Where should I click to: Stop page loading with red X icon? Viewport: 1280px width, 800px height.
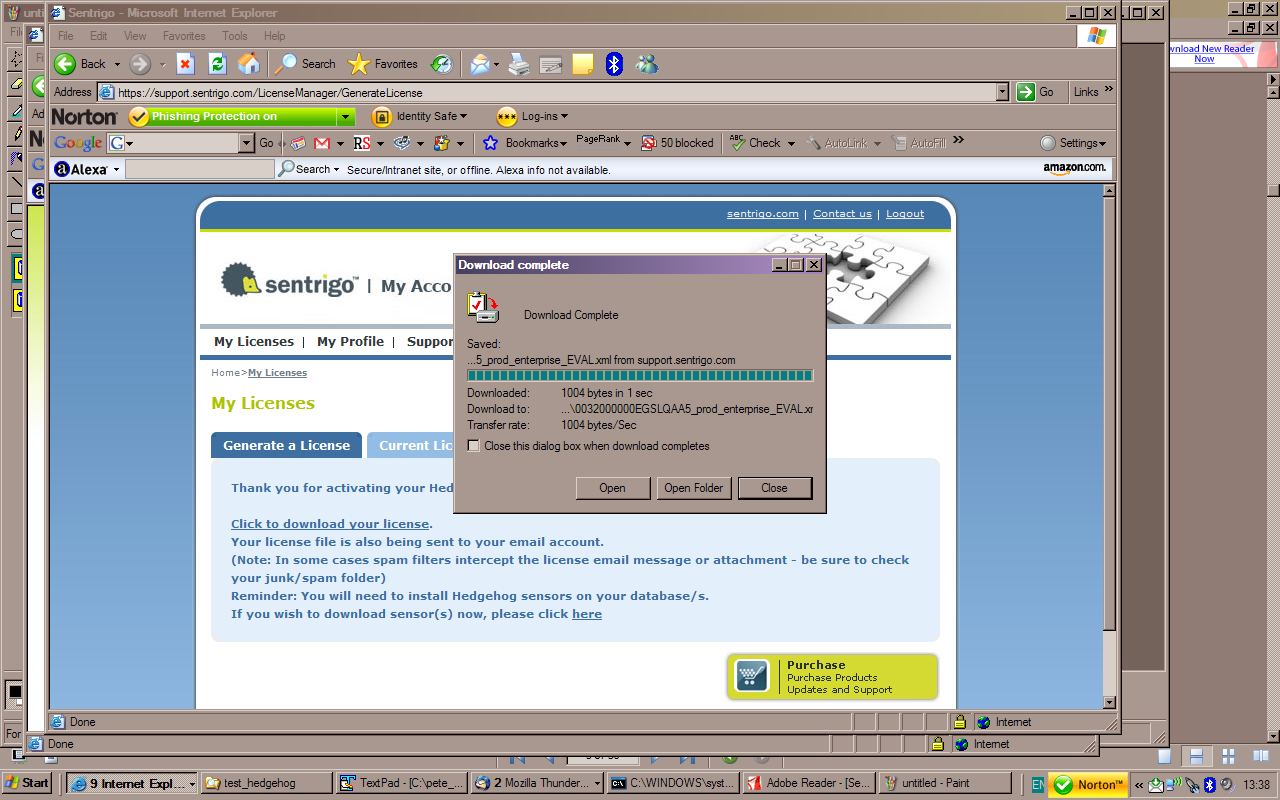coord(185,64)
